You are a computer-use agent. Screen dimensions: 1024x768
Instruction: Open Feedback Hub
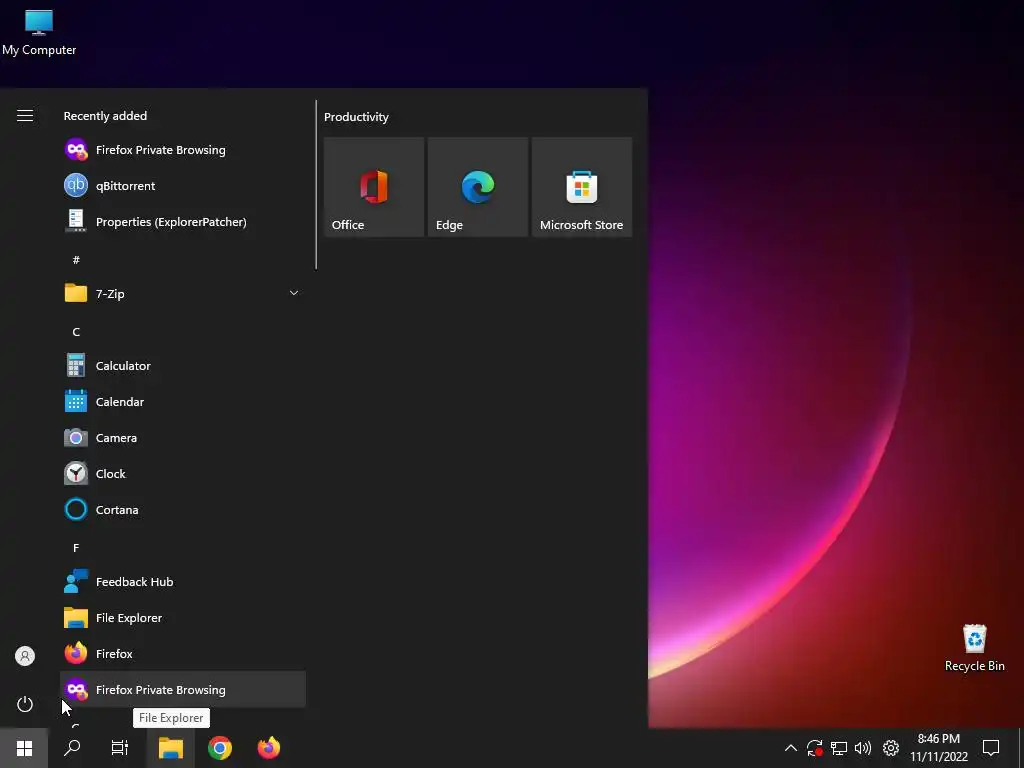click(183, 581)
